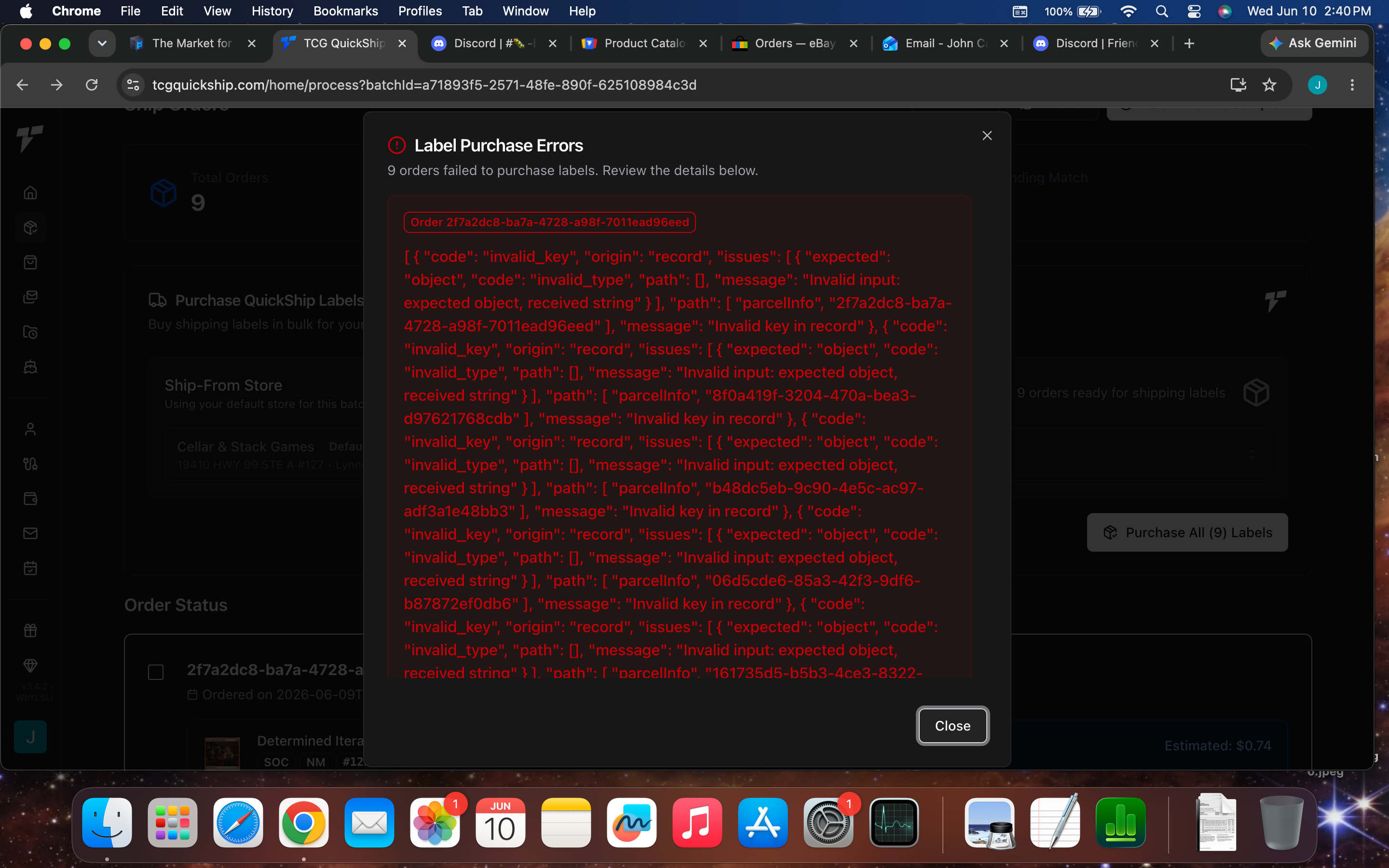
Task: View site information icon
Action: tap(133, 85)
